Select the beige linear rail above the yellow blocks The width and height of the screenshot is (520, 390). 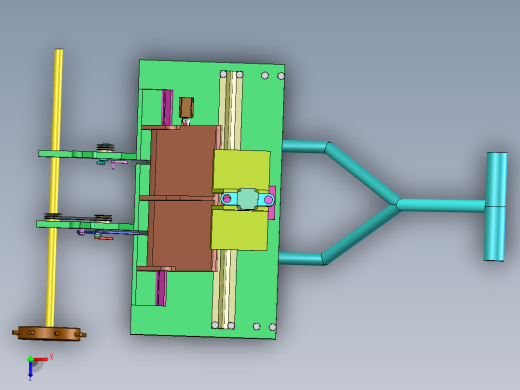231,110
